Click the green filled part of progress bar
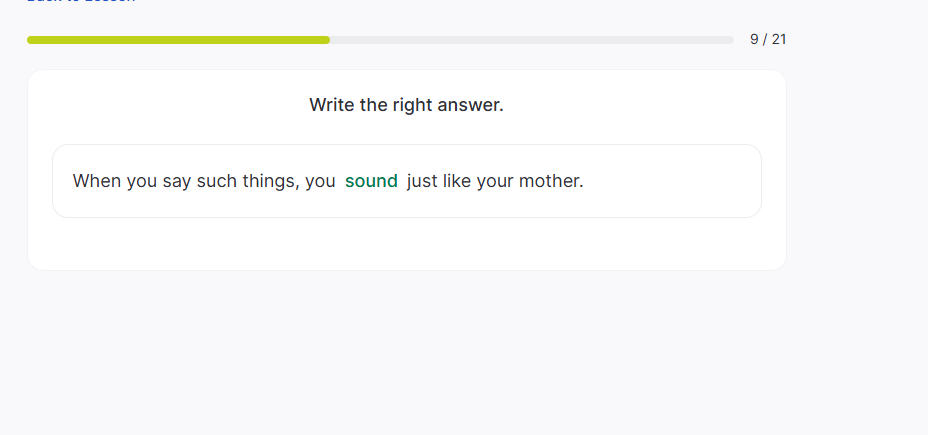The height and width of the screenshot is (435, 928). pos(178,40)
